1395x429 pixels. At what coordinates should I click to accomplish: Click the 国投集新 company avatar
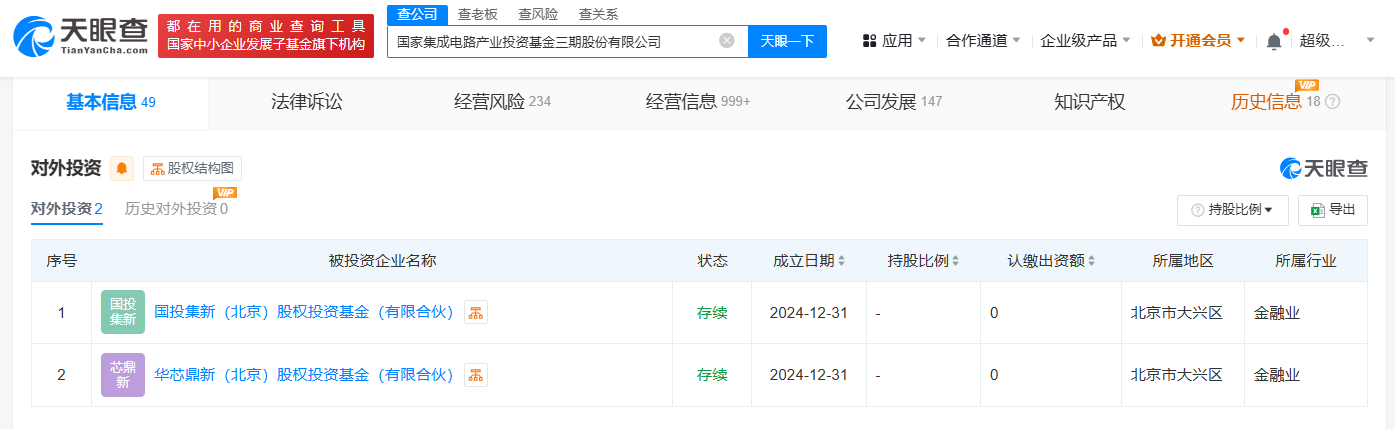pyautogui.click(x=123, y=312)
